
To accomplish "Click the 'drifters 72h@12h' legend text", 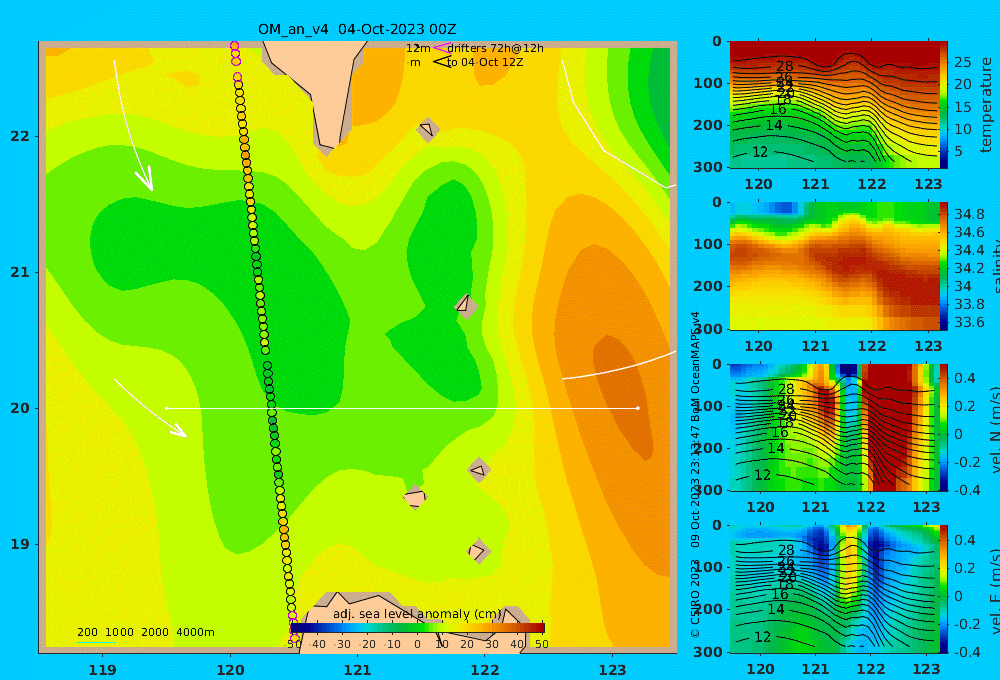I will (496, 48).
